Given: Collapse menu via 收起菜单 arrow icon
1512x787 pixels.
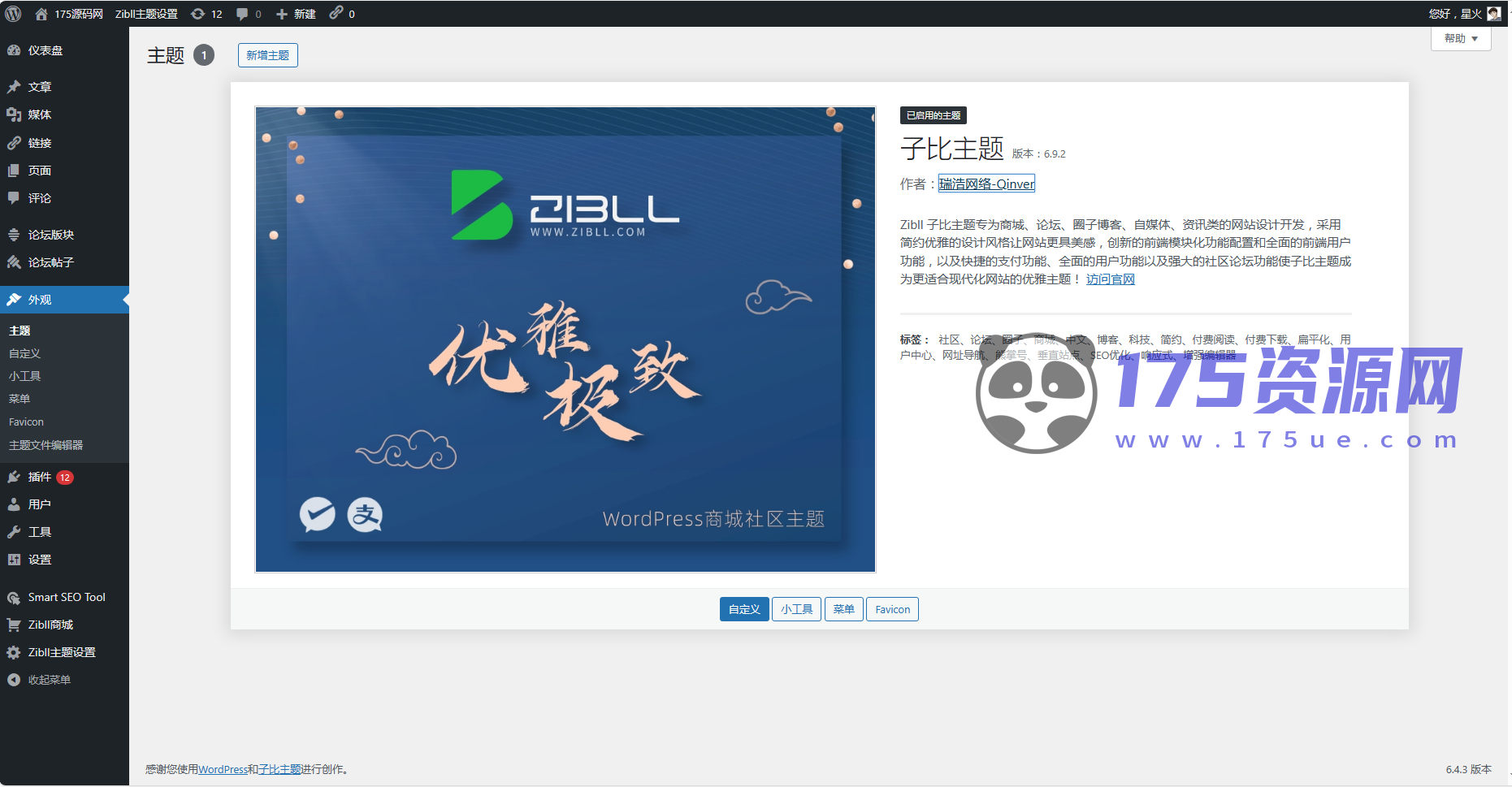Looking at the screenshot, I should [x=14, y=680].
